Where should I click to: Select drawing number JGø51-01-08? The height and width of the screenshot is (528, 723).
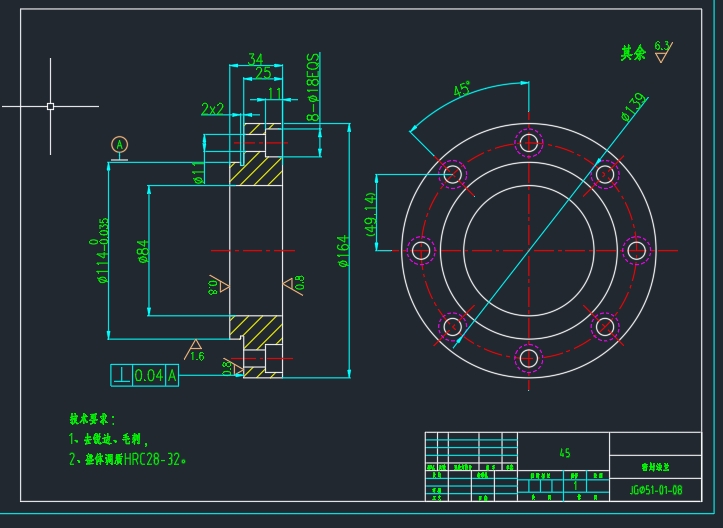(656, 490)
